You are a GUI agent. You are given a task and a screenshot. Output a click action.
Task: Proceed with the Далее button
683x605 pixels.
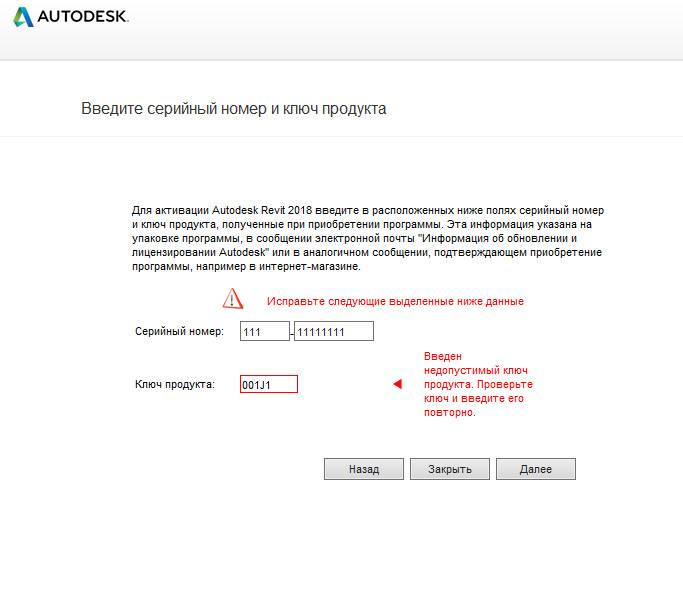[536, 469]
